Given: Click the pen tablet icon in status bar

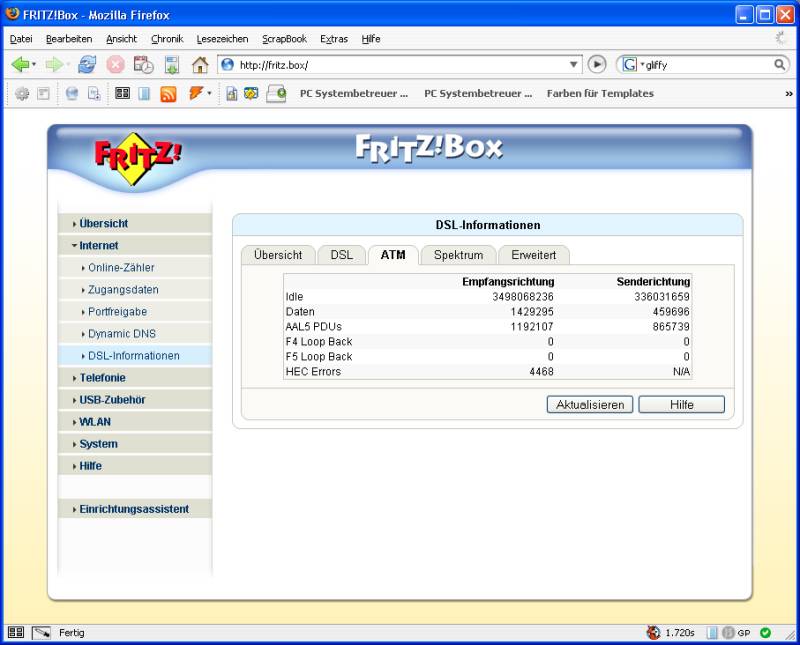Looking at the screenshot, I should (41, 633).
